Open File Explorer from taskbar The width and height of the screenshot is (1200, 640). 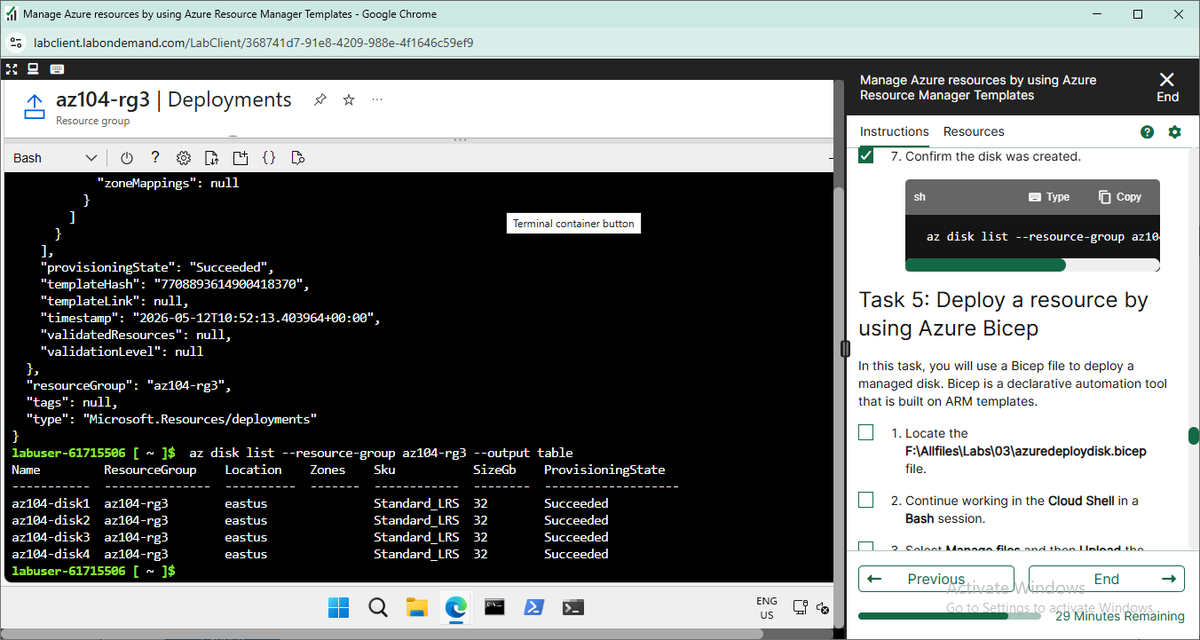click(416, 607)
